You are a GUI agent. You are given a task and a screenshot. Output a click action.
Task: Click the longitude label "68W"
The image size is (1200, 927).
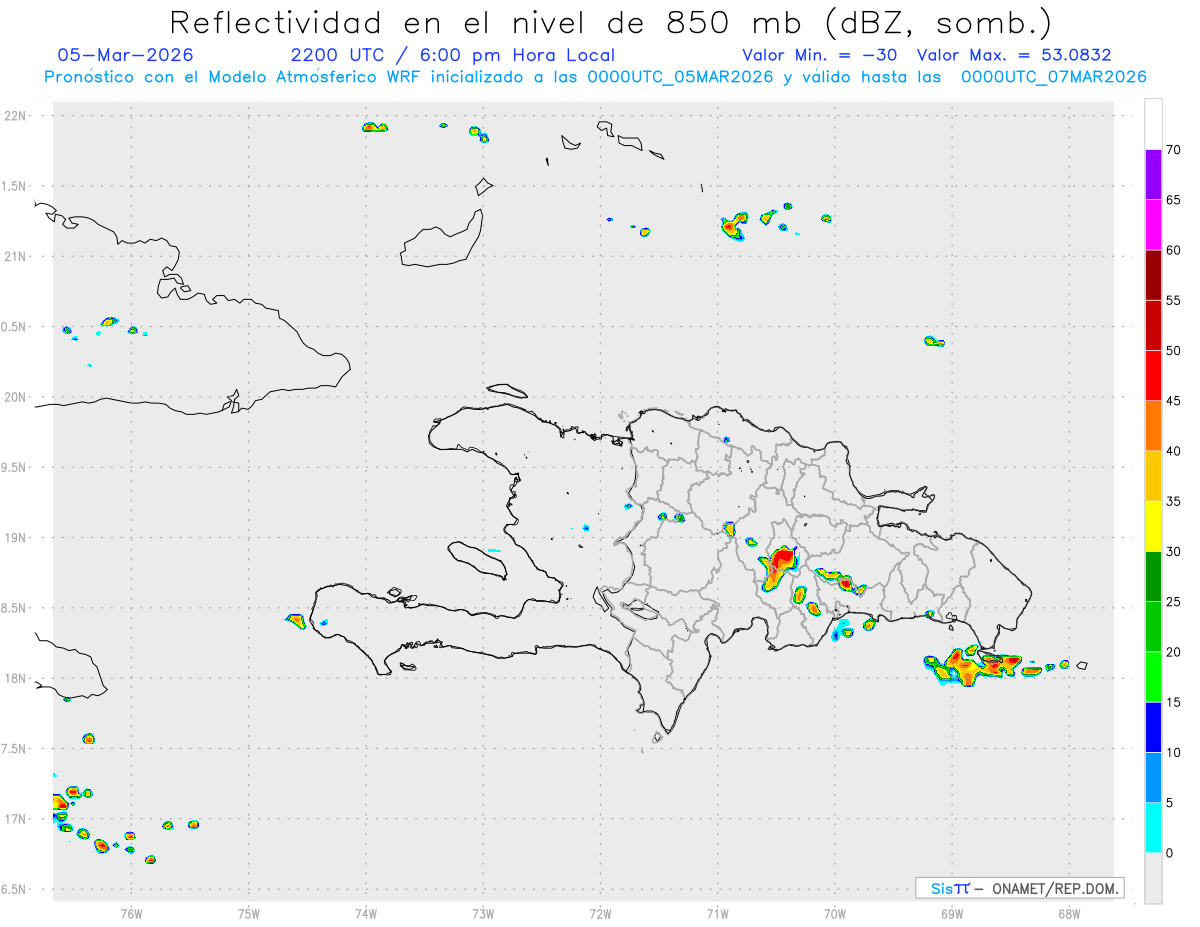tap(1069, 914)
